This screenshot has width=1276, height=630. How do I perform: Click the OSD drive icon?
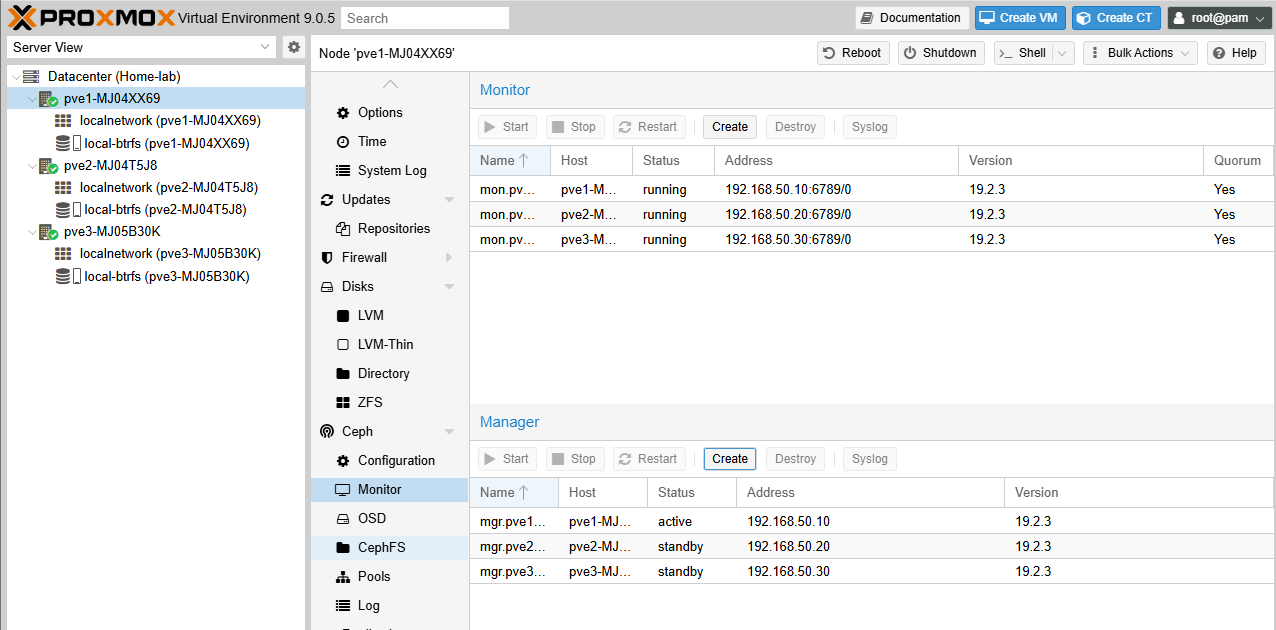tap(343, 519)
